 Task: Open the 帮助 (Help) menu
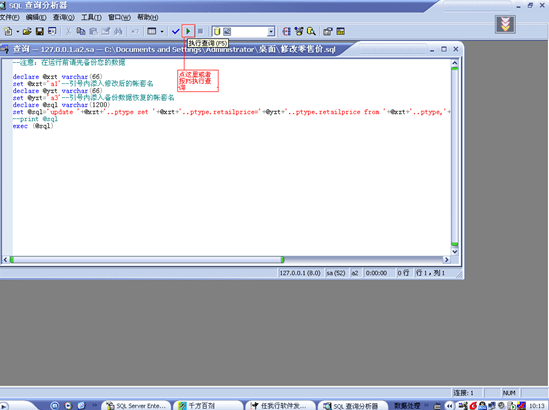pyautogui.click(x=147, y=17)
